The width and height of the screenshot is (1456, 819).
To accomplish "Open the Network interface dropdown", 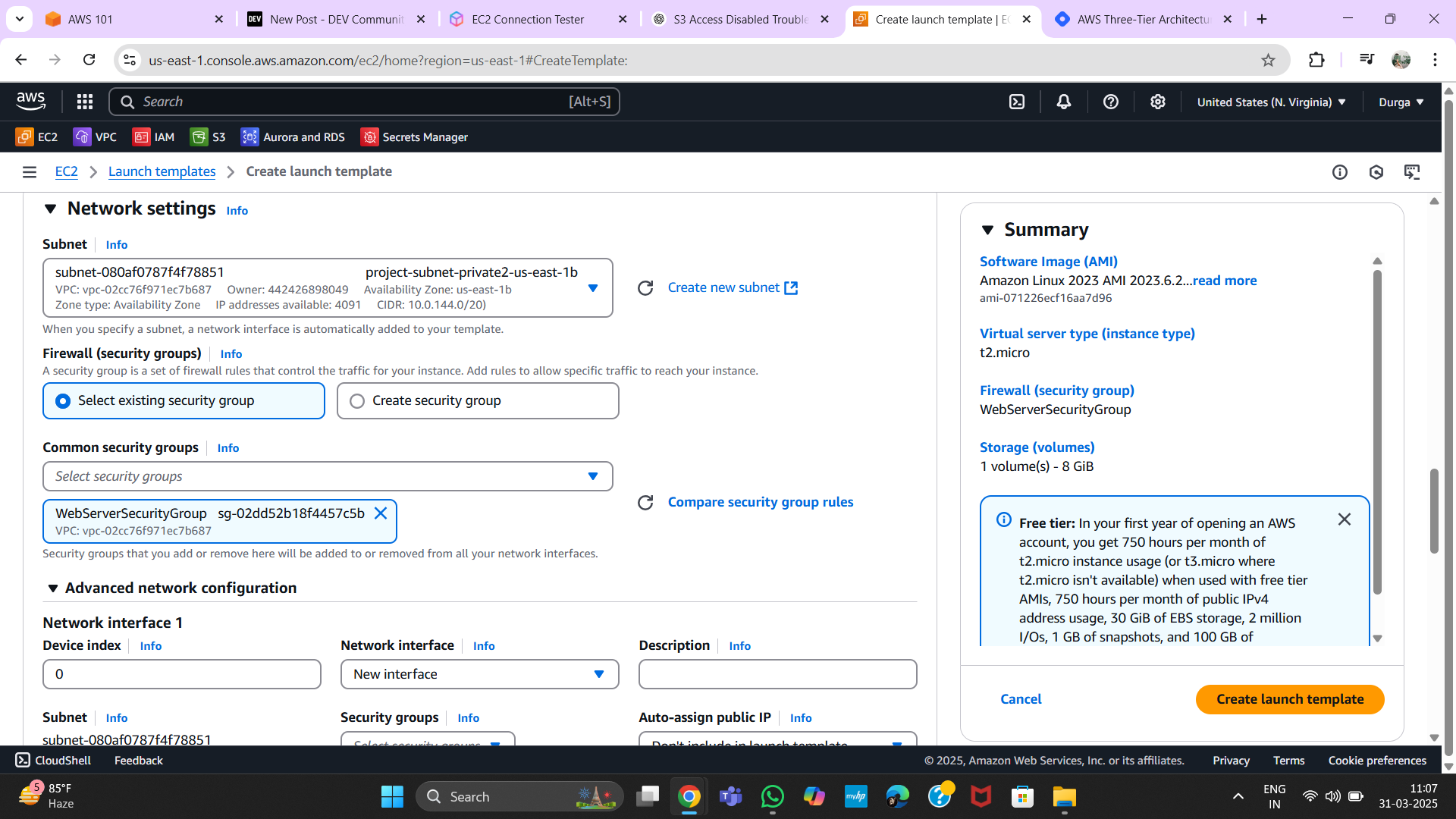I will pos(479,674).
